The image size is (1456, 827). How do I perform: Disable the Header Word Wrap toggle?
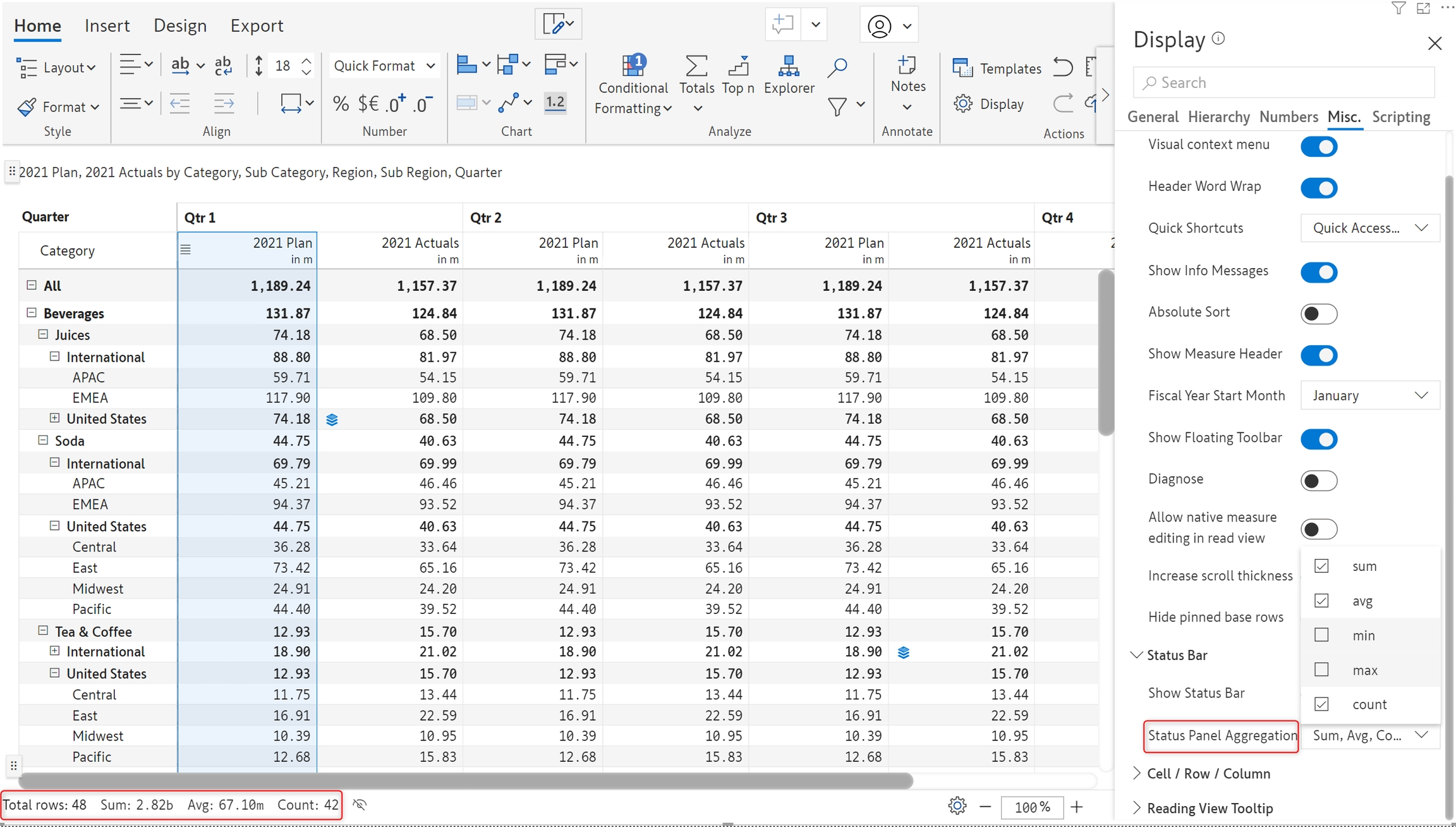(x=1318, y=188)
